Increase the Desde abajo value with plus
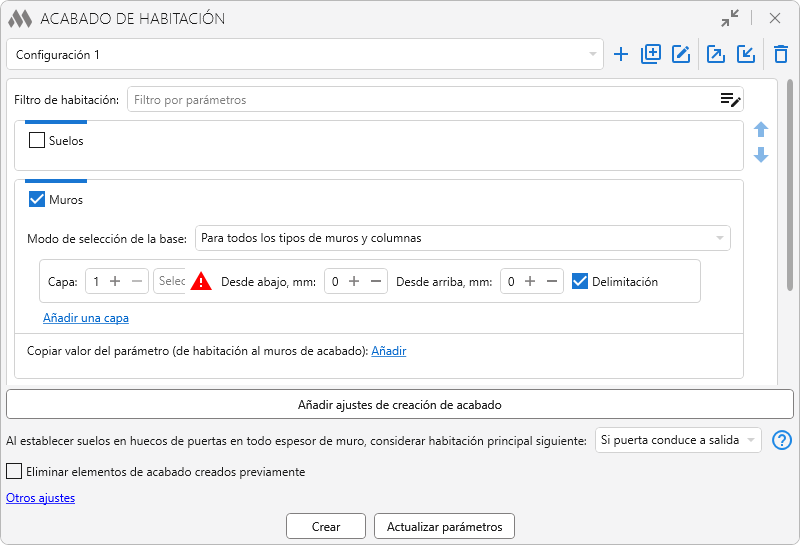 point(354,282)
